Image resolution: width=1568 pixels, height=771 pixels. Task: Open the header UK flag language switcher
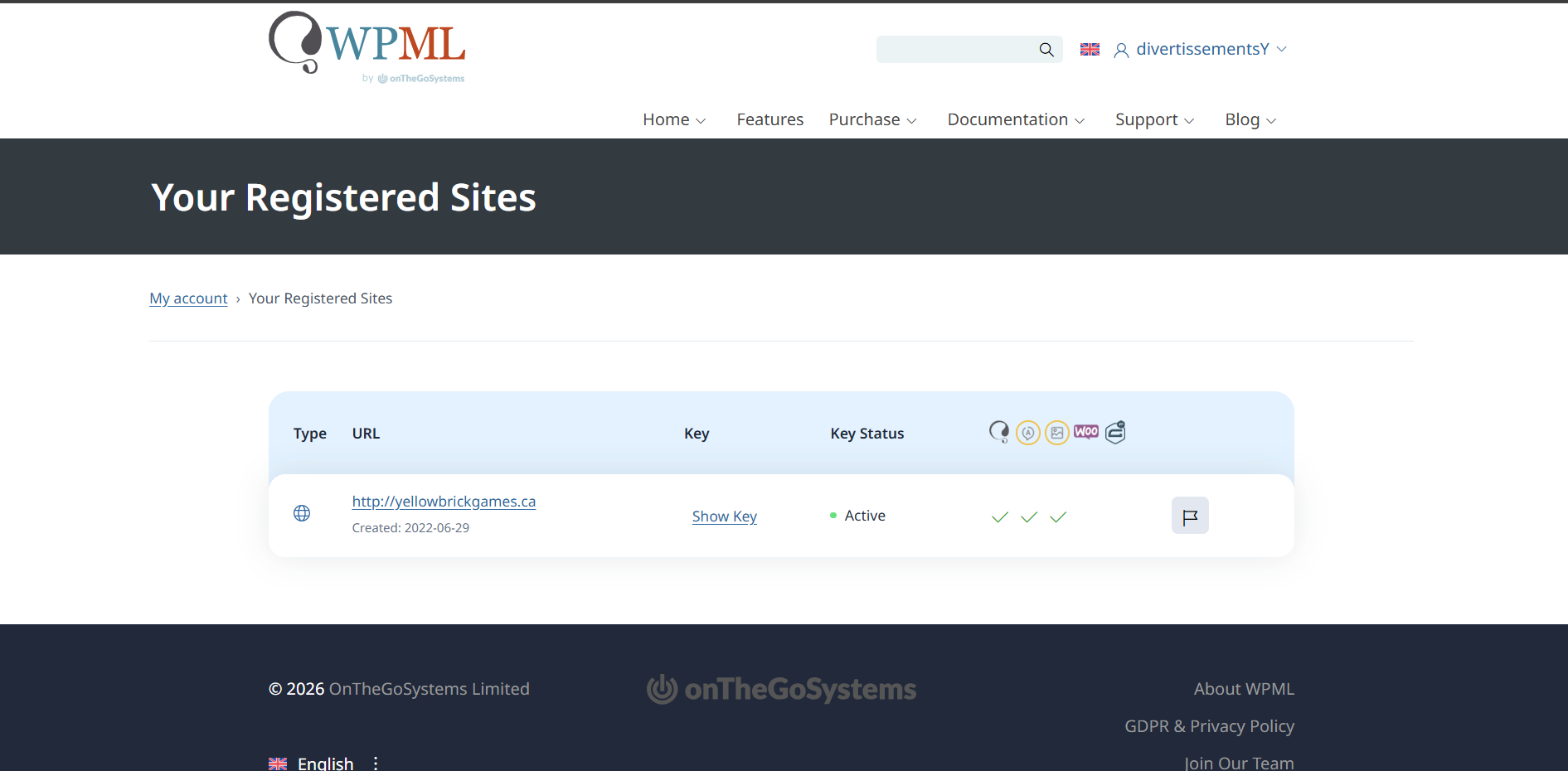click(x=1090, y=50)
